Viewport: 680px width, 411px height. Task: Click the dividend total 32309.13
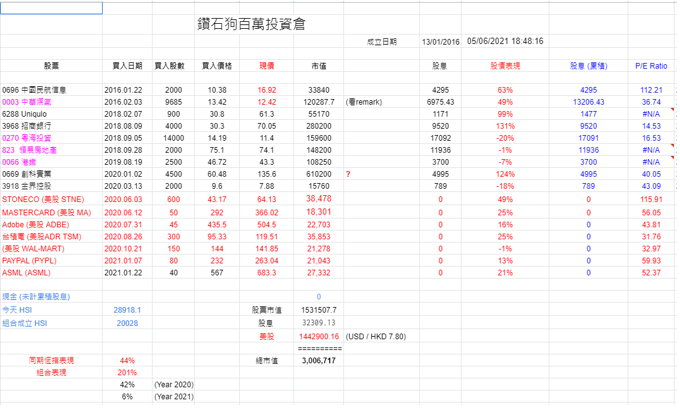point(319,323)
